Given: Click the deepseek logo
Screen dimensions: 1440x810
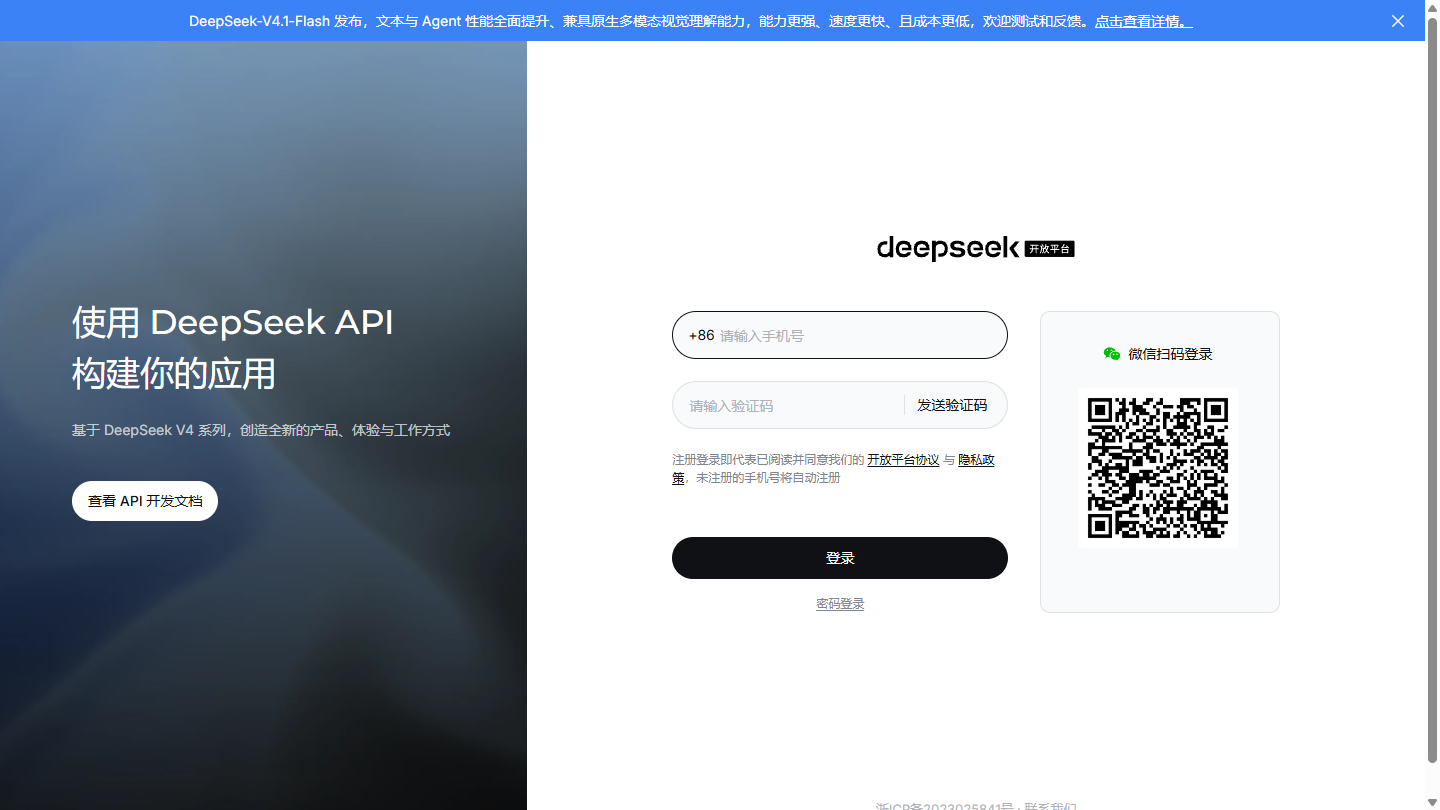Looking at the screenshot, I should click(948, 248).
